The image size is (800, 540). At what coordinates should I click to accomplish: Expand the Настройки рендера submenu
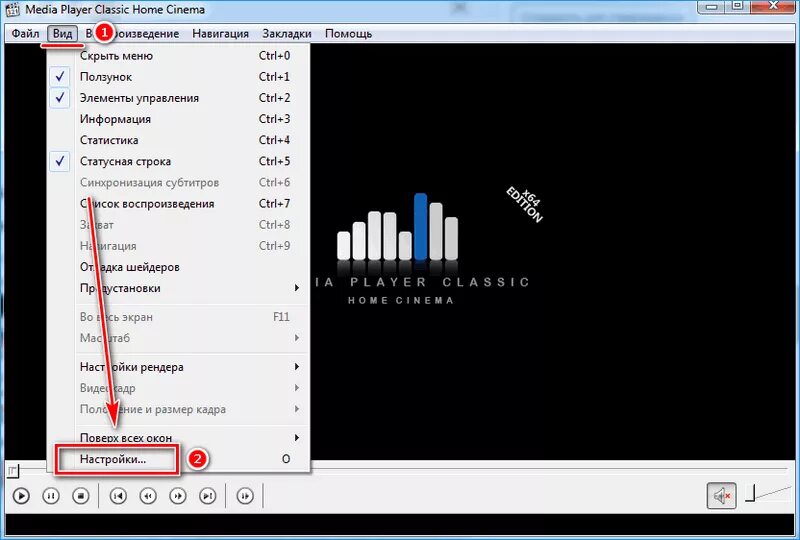[179, 366]
